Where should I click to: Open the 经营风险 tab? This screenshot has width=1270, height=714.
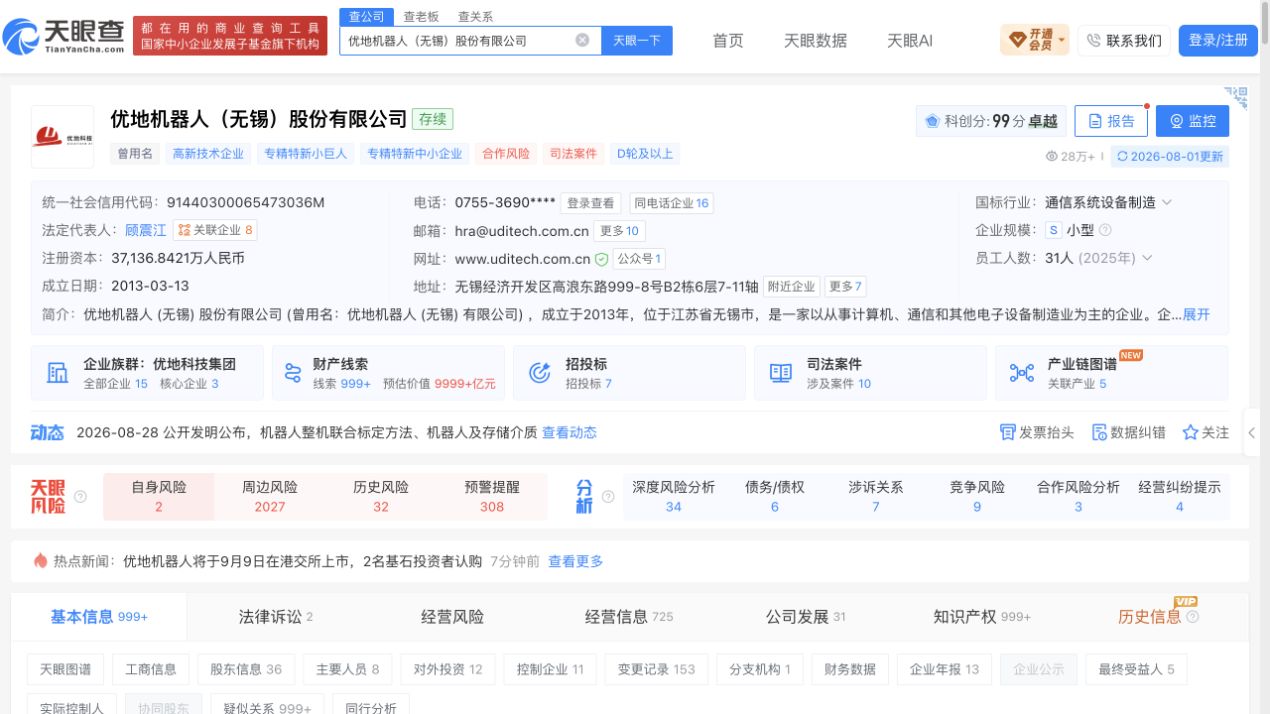(452, 617)
